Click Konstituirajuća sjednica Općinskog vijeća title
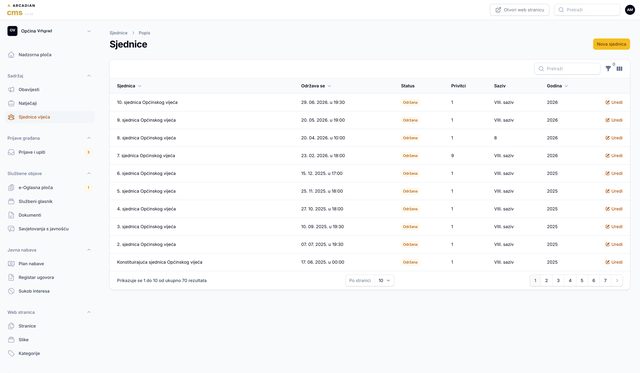The image size is (640, 373). tap(160, 262)
